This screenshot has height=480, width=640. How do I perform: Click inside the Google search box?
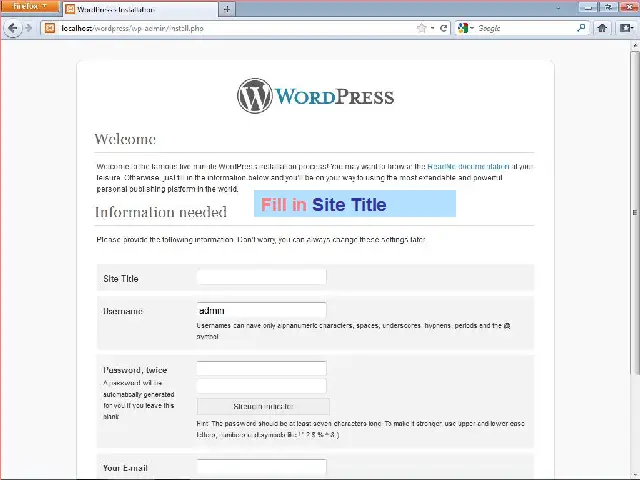tap(526, 28)
